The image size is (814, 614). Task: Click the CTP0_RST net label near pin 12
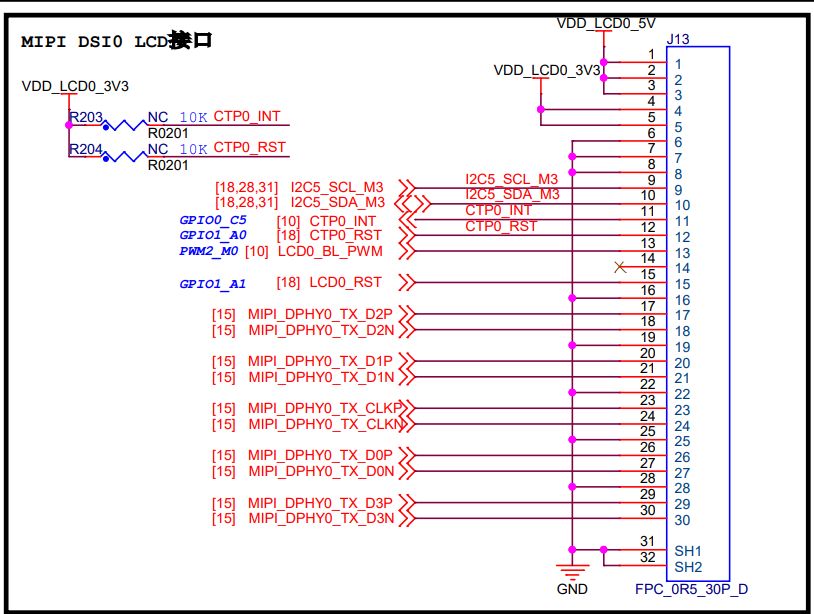501,226
